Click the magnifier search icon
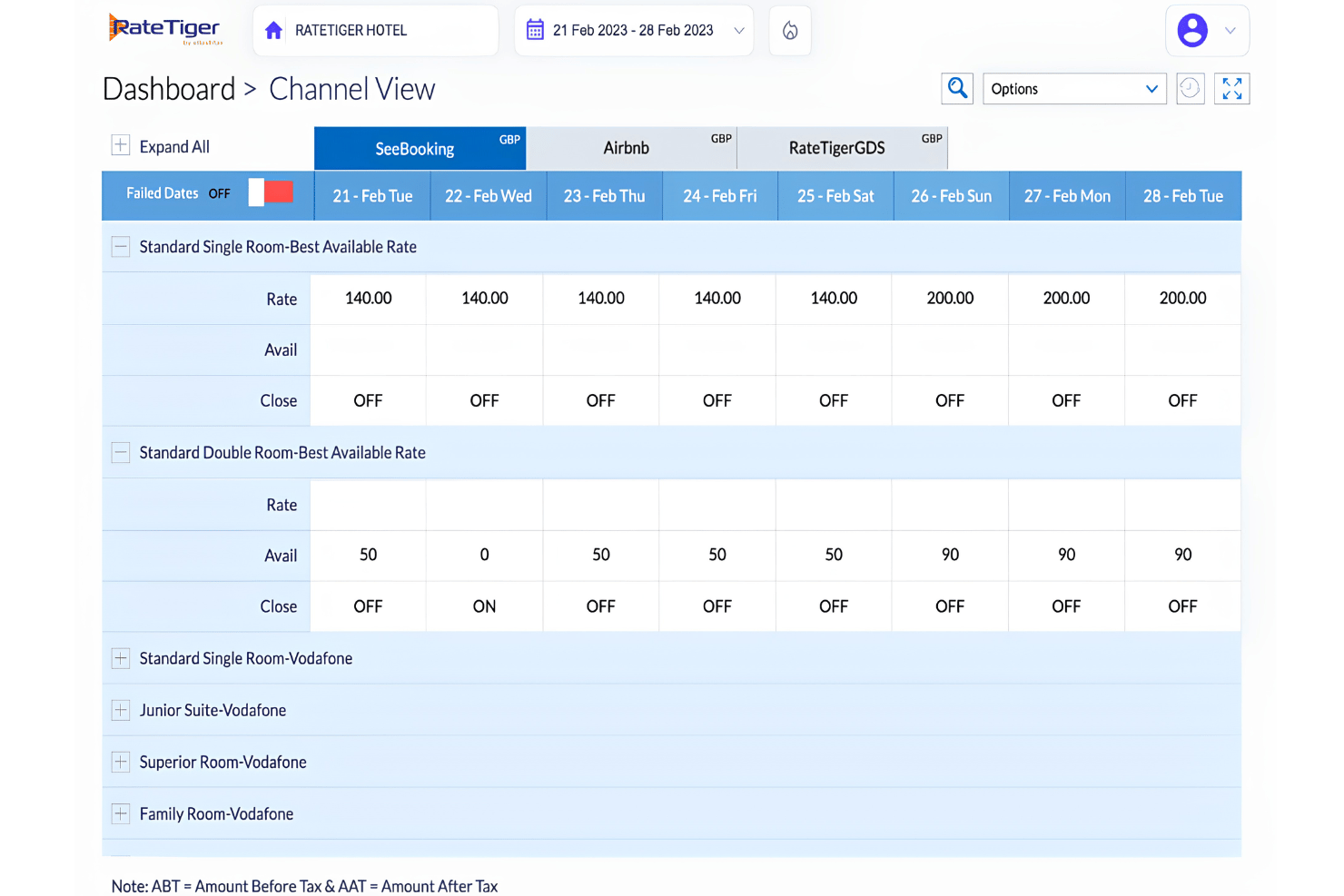The image size is (1344, 896). pyautogui.click(x=957, y=88)
